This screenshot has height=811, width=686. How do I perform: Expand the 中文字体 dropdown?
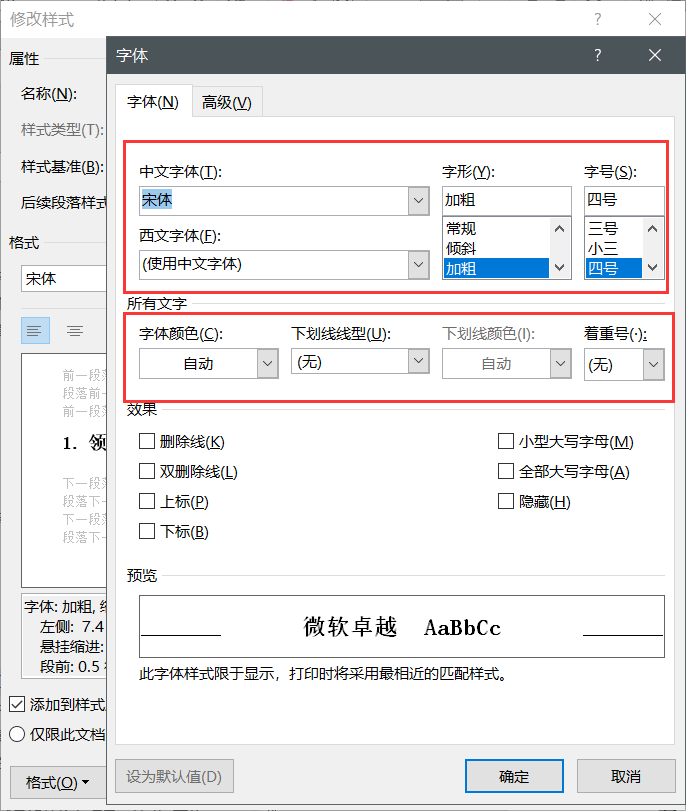tap(419, 201)
